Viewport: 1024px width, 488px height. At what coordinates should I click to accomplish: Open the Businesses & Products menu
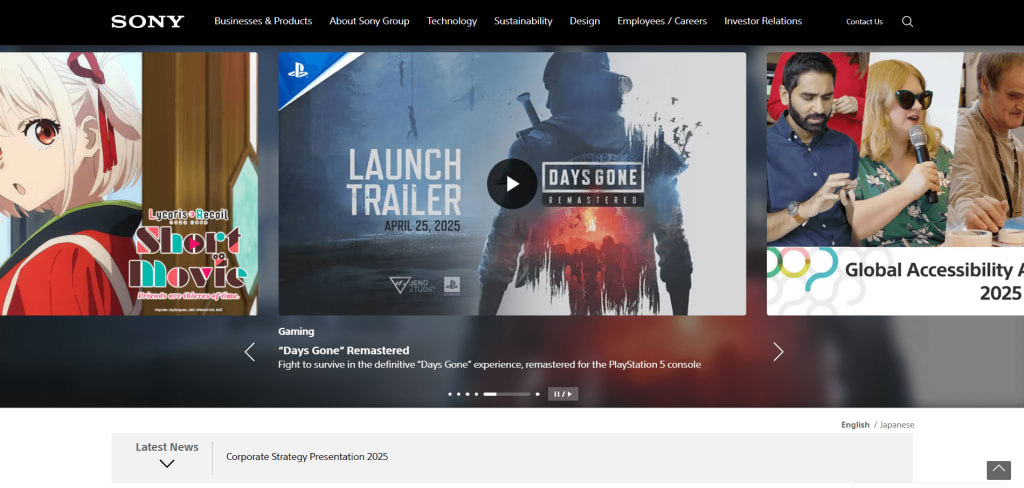pyautogui.click(x=263, y=21)
